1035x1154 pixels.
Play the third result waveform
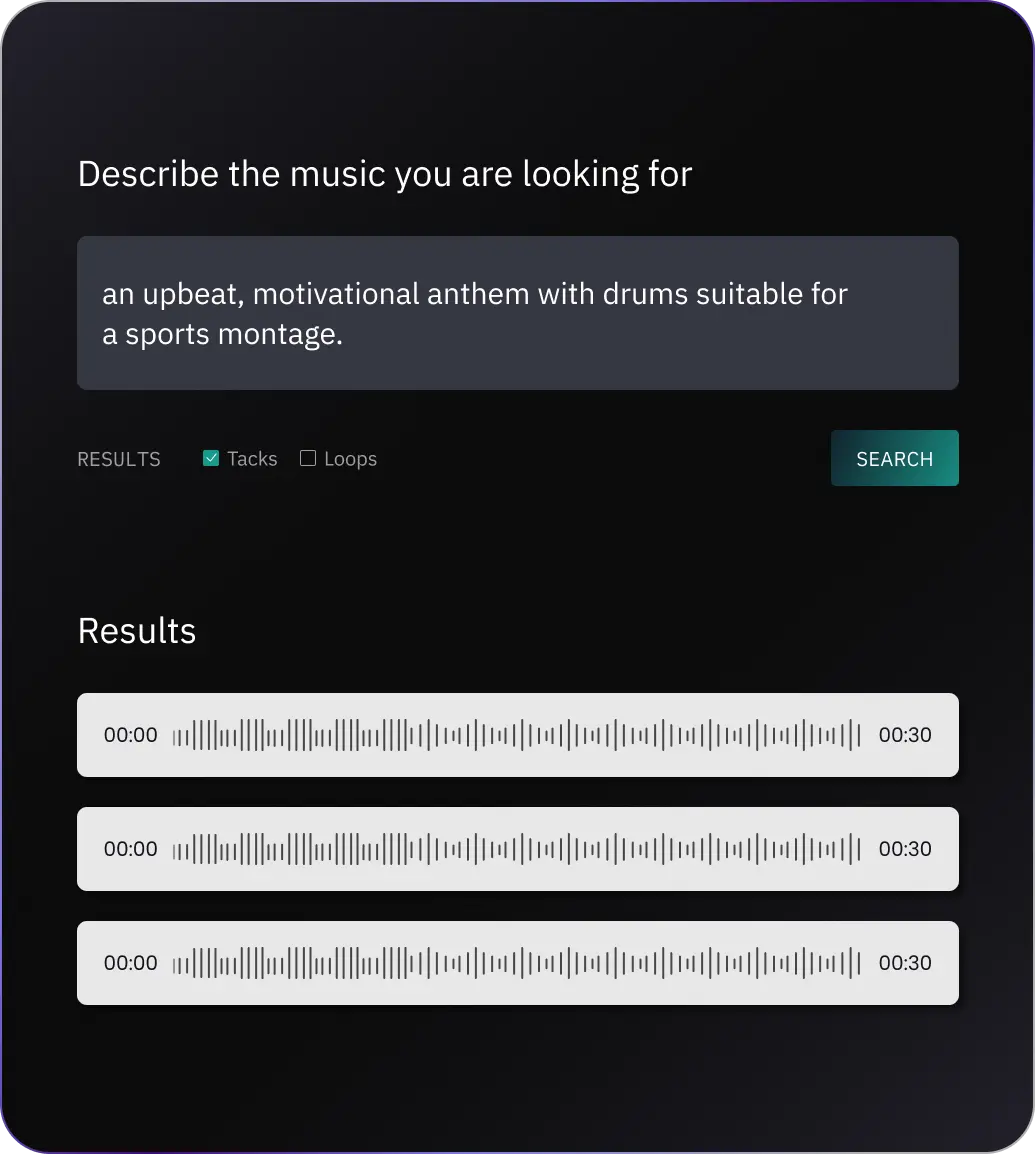[x=515, y=963]
